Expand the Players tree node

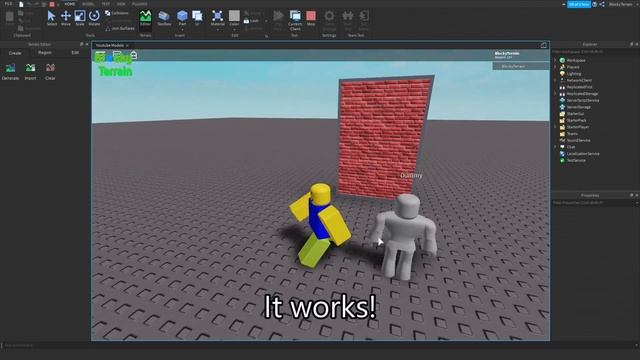[555, 67]
